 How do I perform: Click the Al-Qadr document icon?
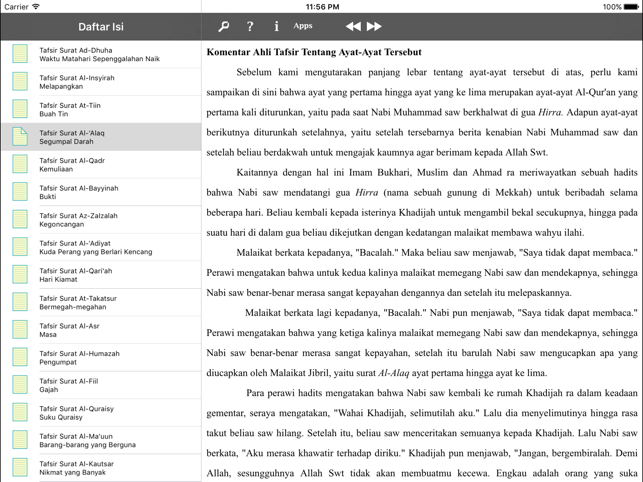coord(20,164)
